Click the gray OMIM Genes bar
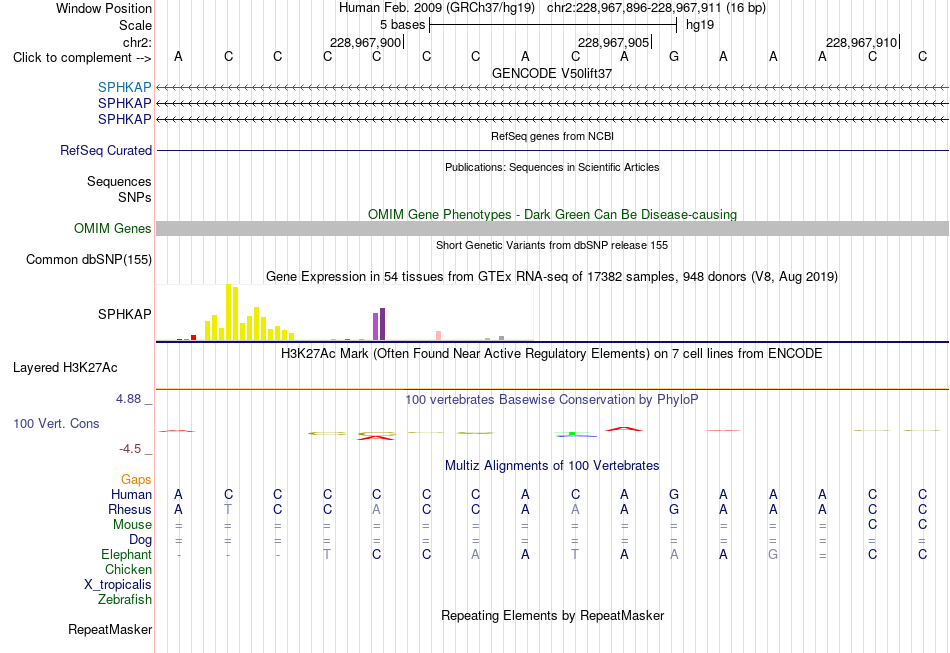Viewport: 950px width, 653px height. coord(552,228)
